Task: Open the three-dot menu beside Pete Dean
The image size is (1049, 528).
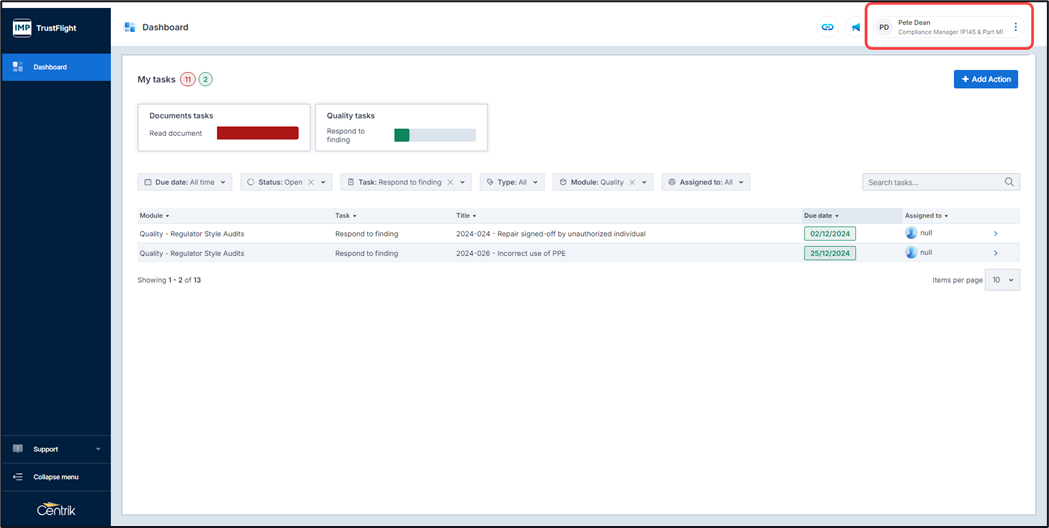Action: click(x=1016, y=27)
